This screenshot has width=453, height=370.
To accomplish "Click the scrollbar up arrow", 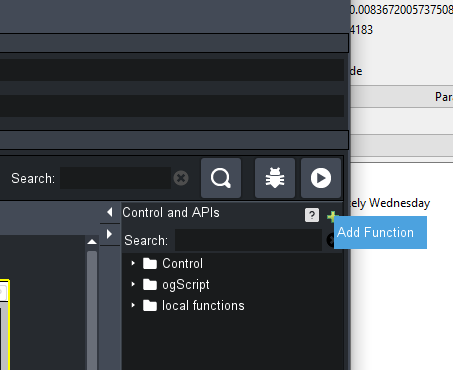I will click(x=92, y=242).
